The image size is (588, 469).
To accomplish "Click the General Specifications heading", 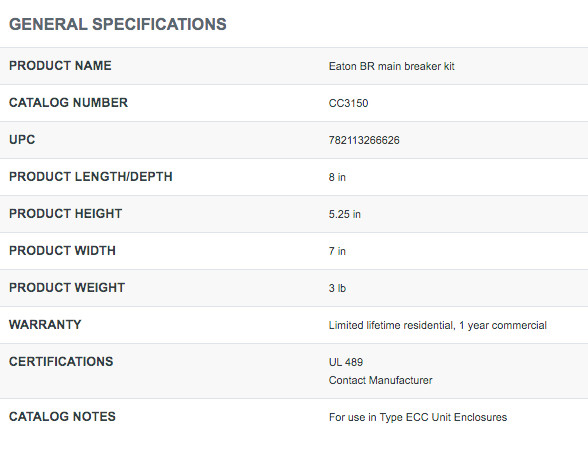I will point(118,24).
